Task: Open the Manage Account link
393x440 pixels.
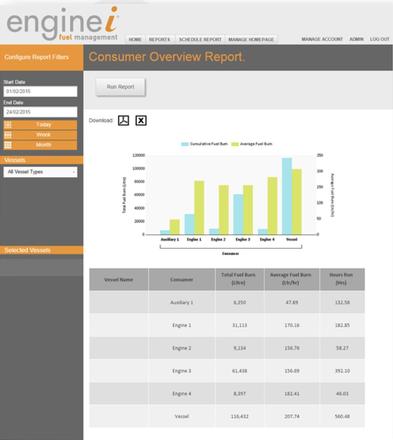Action: [322, 39]
